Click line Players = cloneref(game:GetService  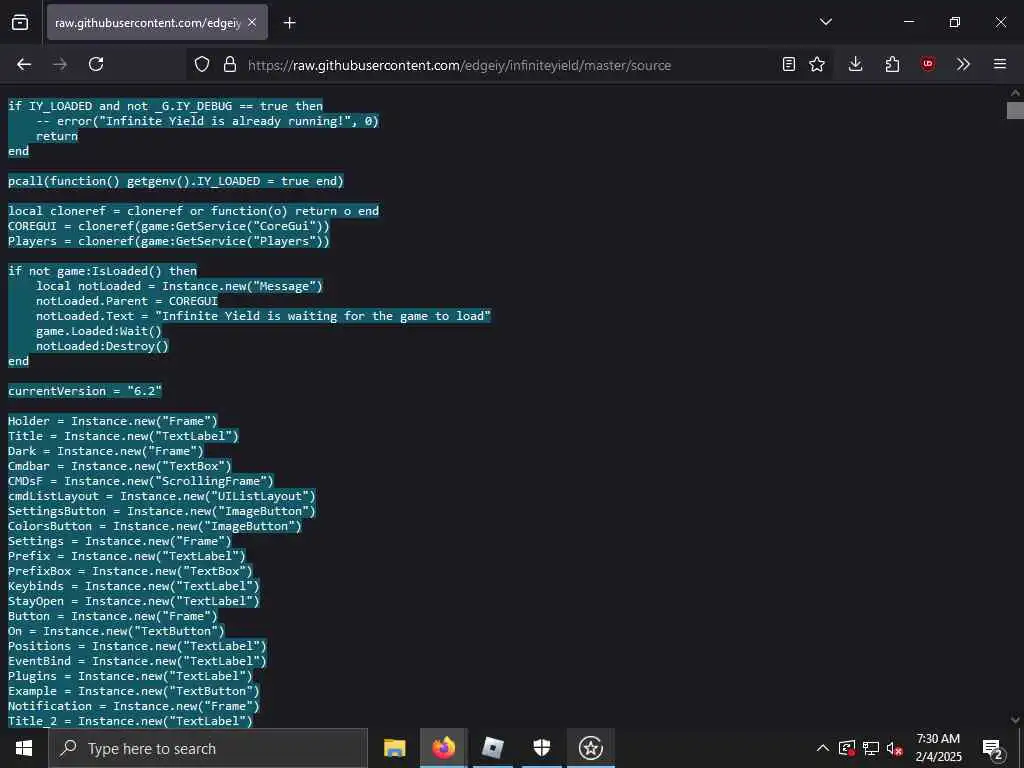click(168, 241)
